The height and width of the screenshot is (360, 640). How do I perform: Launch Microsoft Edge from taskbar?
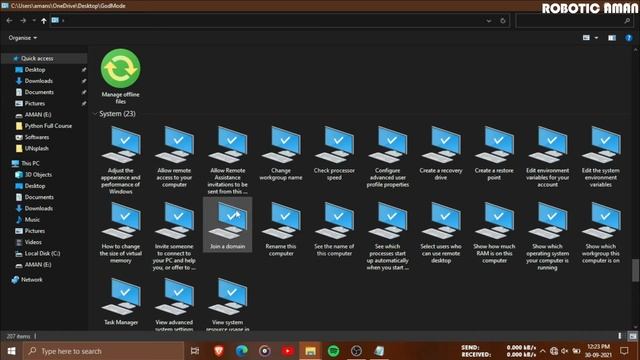(x=242, y=351)
